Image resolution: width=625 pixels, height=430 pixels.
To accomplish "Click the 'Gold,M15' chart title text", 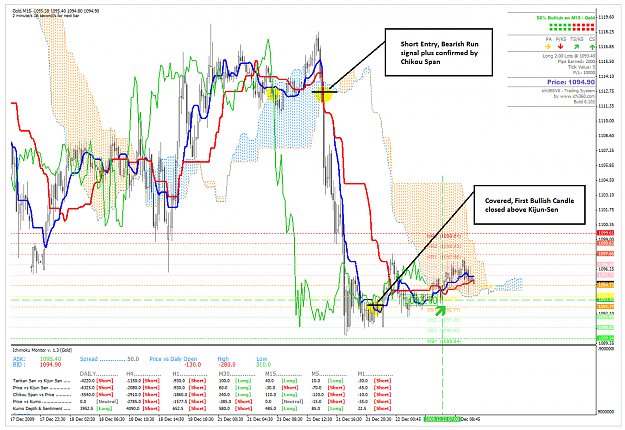I will (24, 11).
